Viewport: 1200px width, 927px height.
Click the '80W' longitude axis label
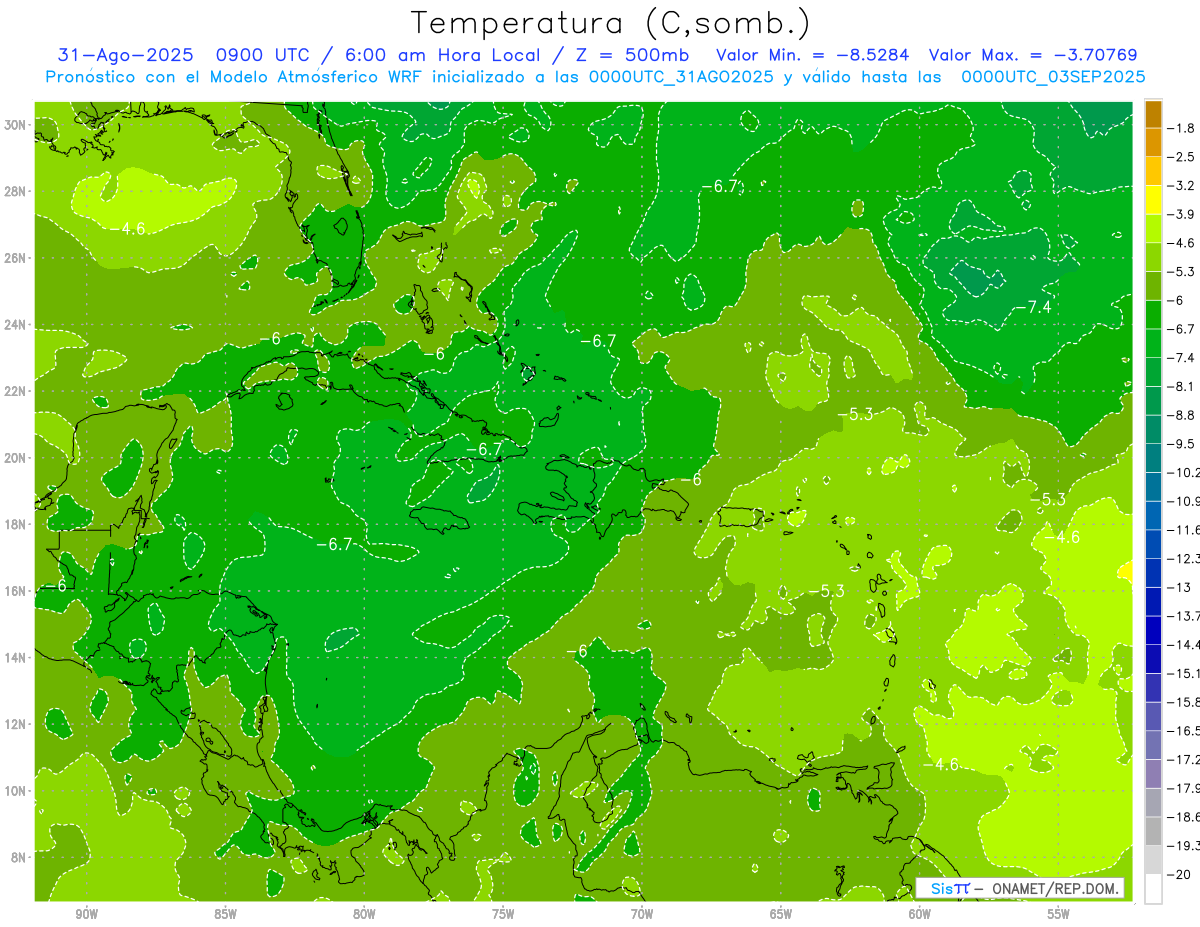[x=364, y=914]
